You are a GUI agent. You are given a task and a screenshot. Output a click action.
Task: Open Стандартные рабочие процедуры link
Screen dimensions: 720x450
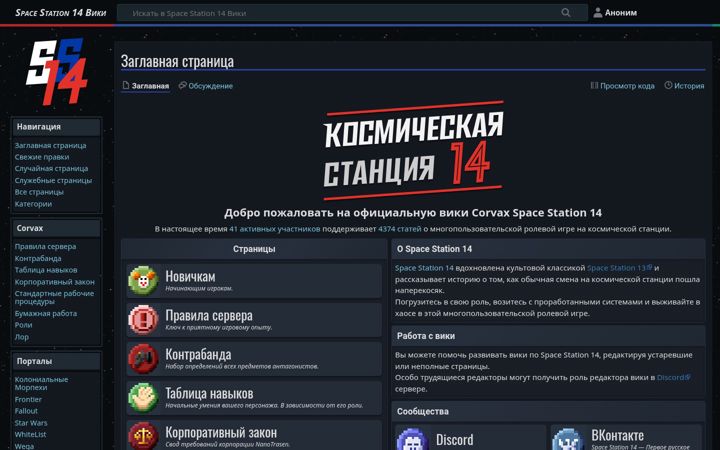coord(54,298)
